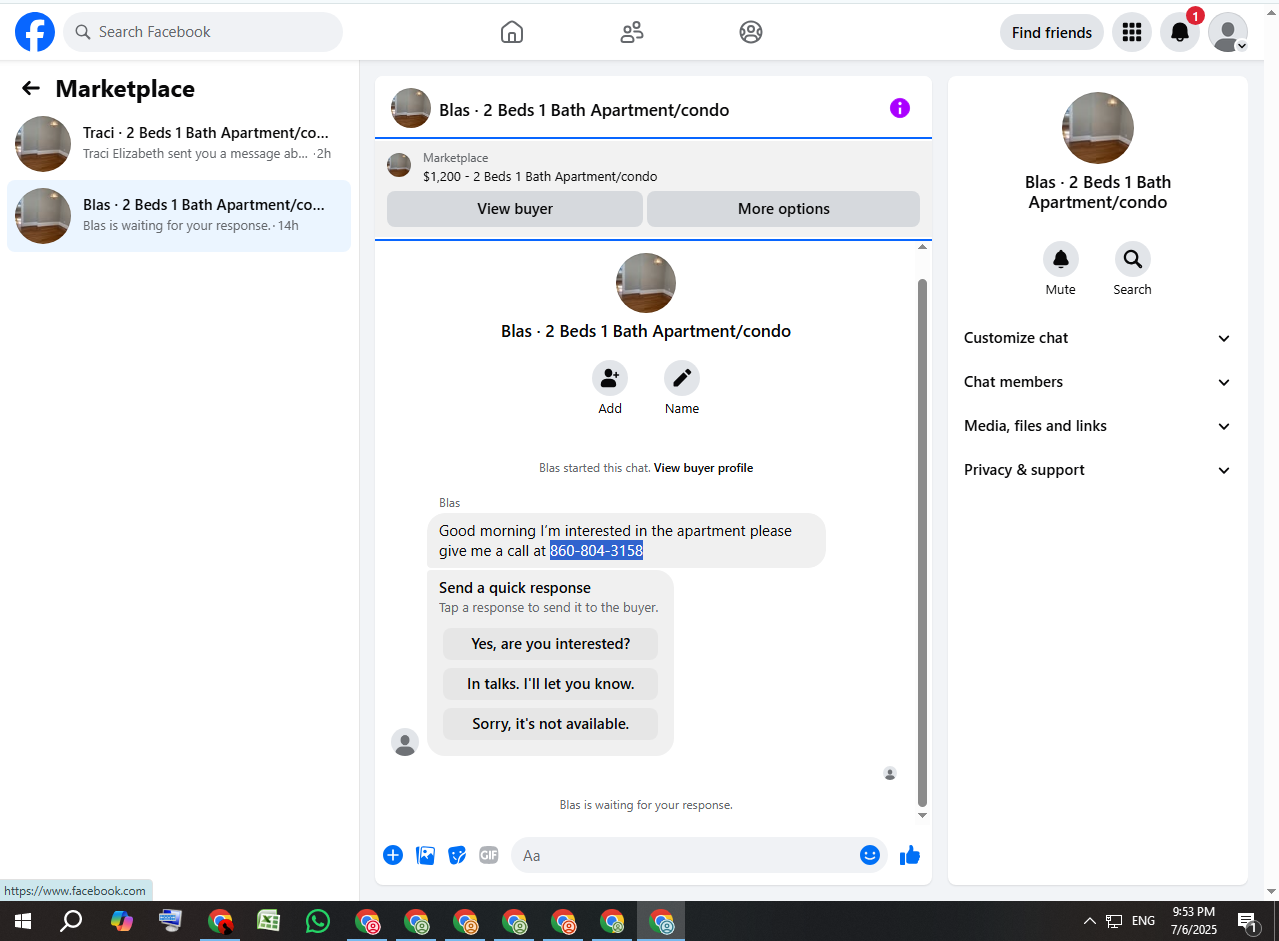Click the Facebook logo icon
The image size is (1279, 941).
pyautogui.click(x=35, y=32)
